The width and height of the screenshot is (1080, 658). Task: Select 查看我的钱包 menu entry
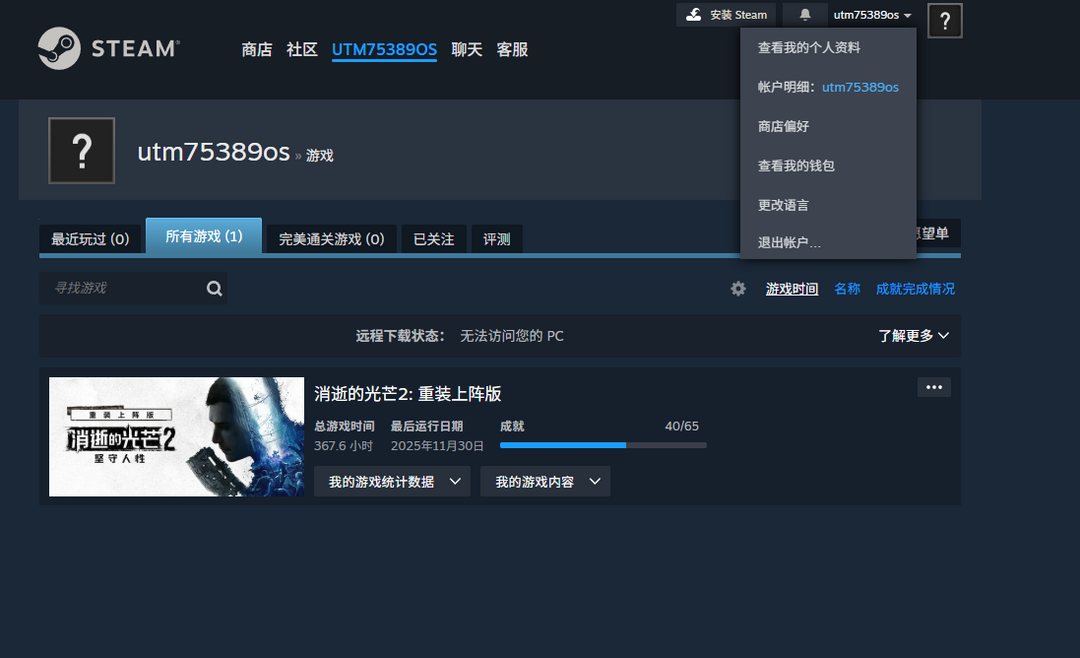tap(796, 166)
